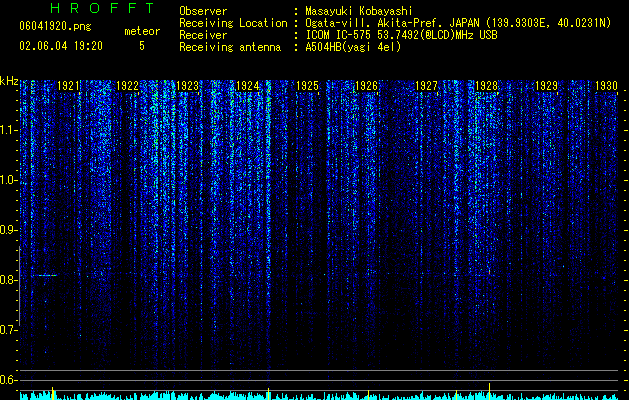The height and width of the screenshot is (400, 629).
Task: Click the date stamp 02.06.04 19:20
Action: 61,46
